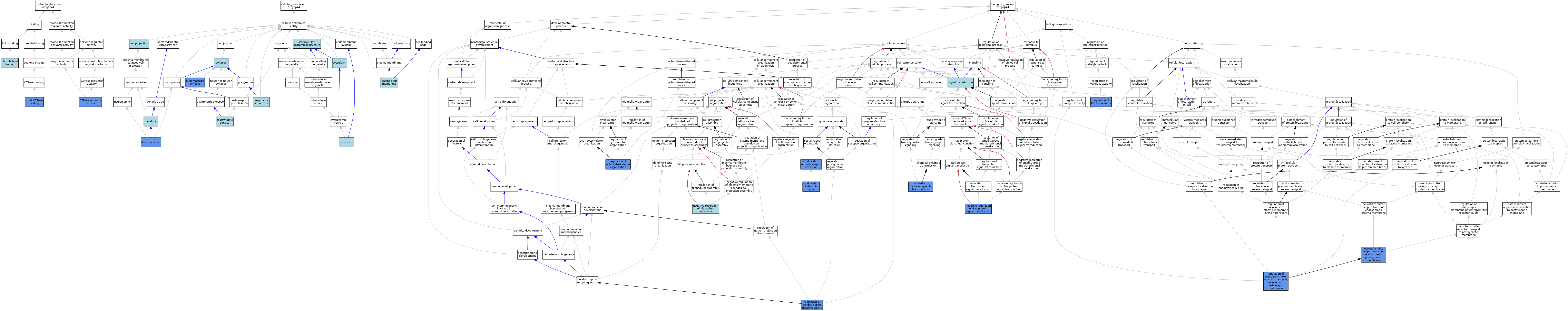Select the cell-cell signaling node

click(931, 82)
